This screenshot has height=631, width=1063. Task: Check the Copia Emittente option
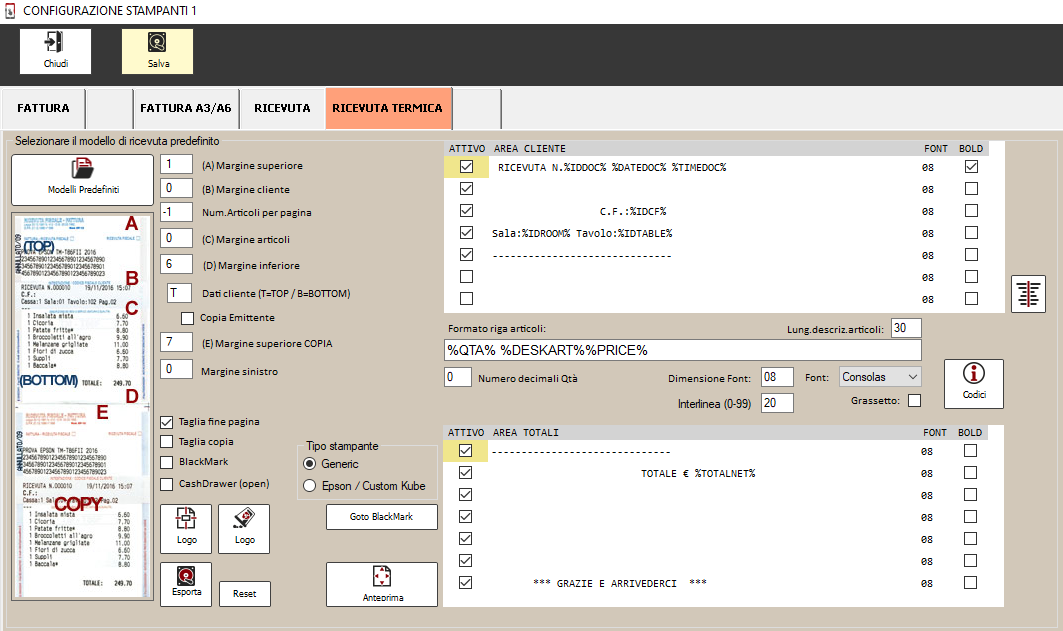coord(187,318)
